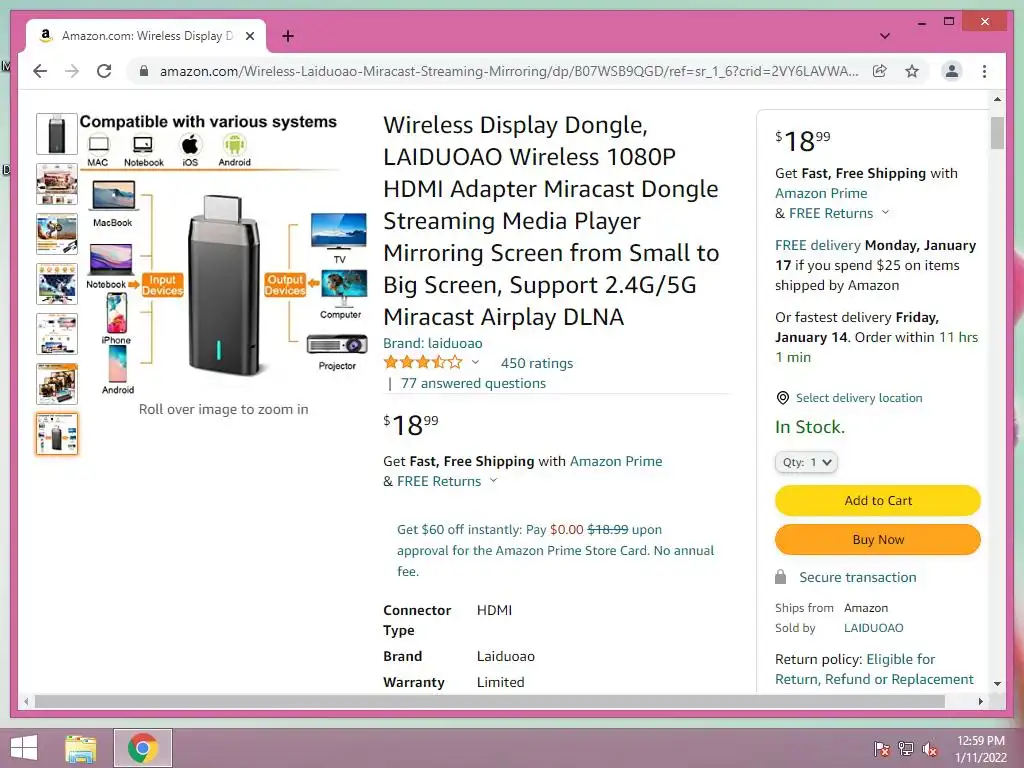Screen dimensions: 1024x768
Task: Open Amazon Prime link in buy box
Action: tap(821, 193)
